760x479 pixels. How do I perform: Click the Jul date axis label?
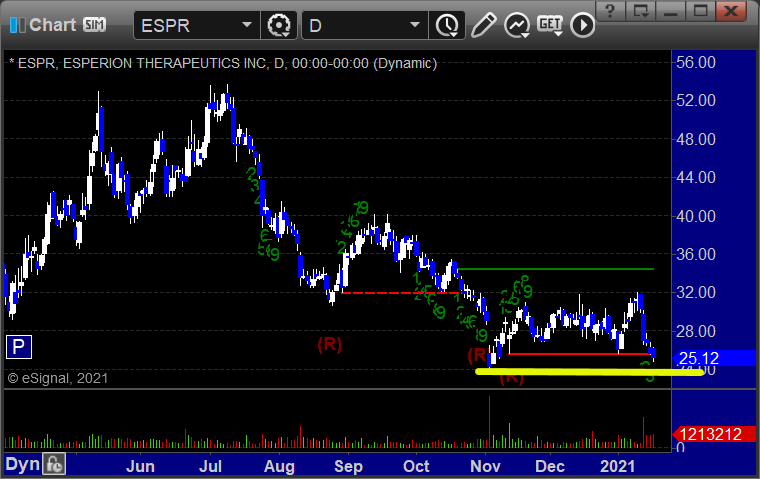(x=210, y=466)
